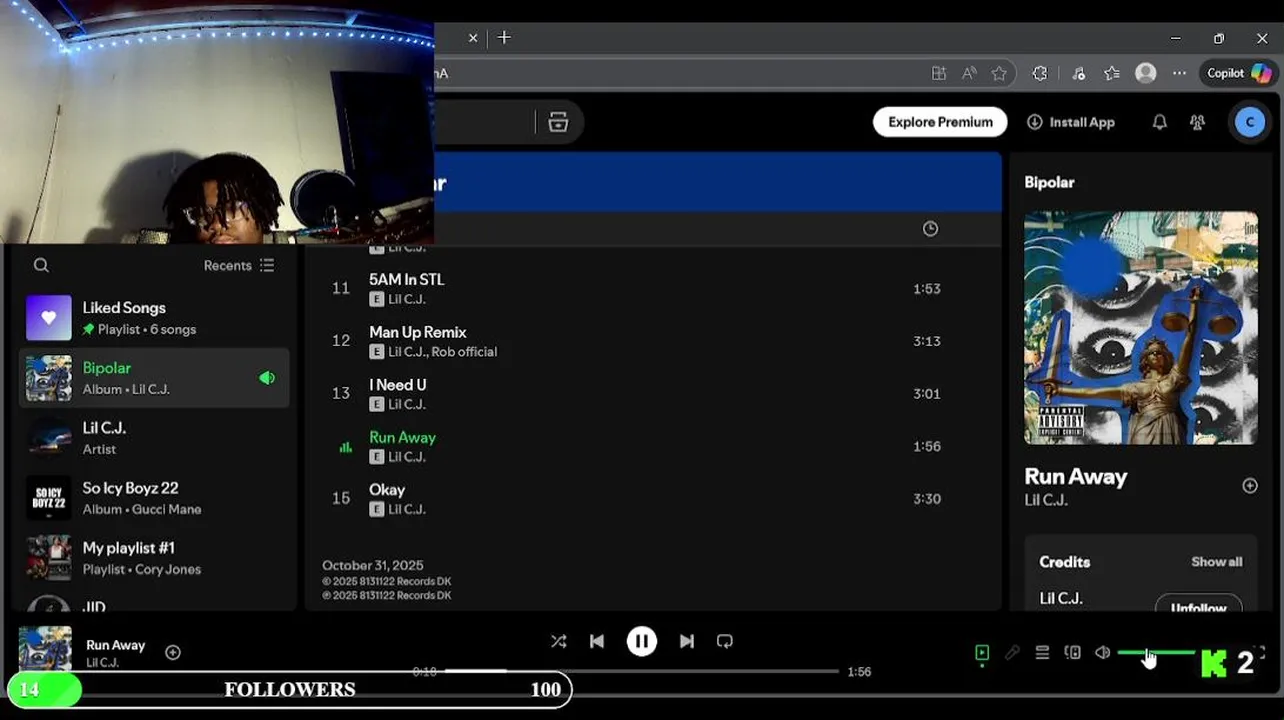Open the lyrics microphone icon
Viewport: 1284px width, 720px height.
(1012, 652)
